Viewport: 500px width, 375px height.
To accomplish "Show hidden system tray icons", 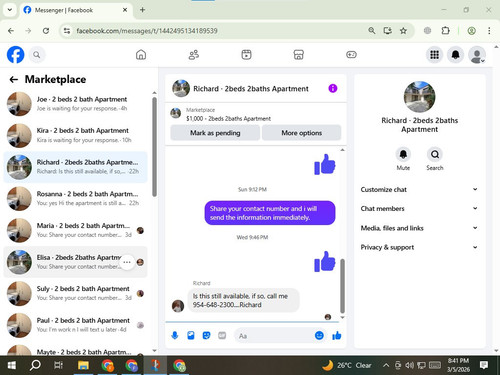I will point(386,365).
